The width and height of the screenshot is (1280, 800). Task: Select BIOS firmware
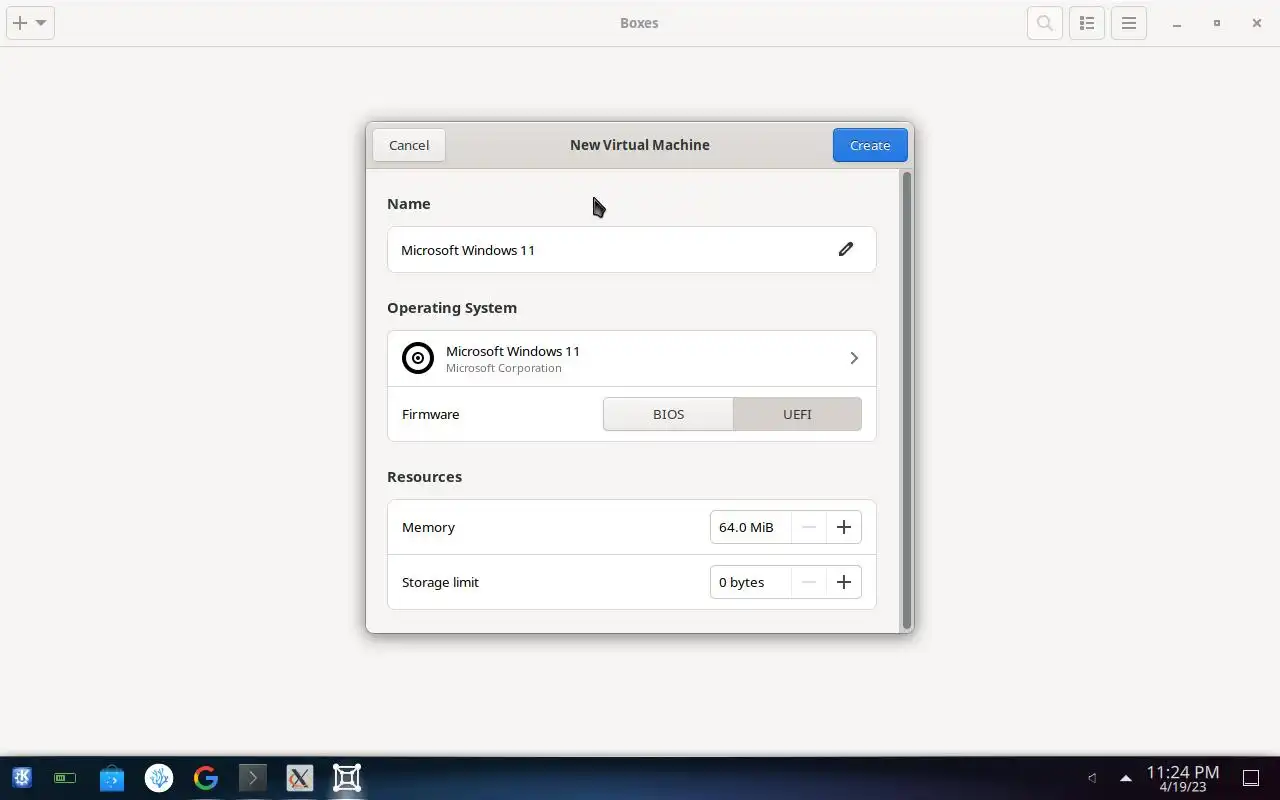tap(668, 414)
